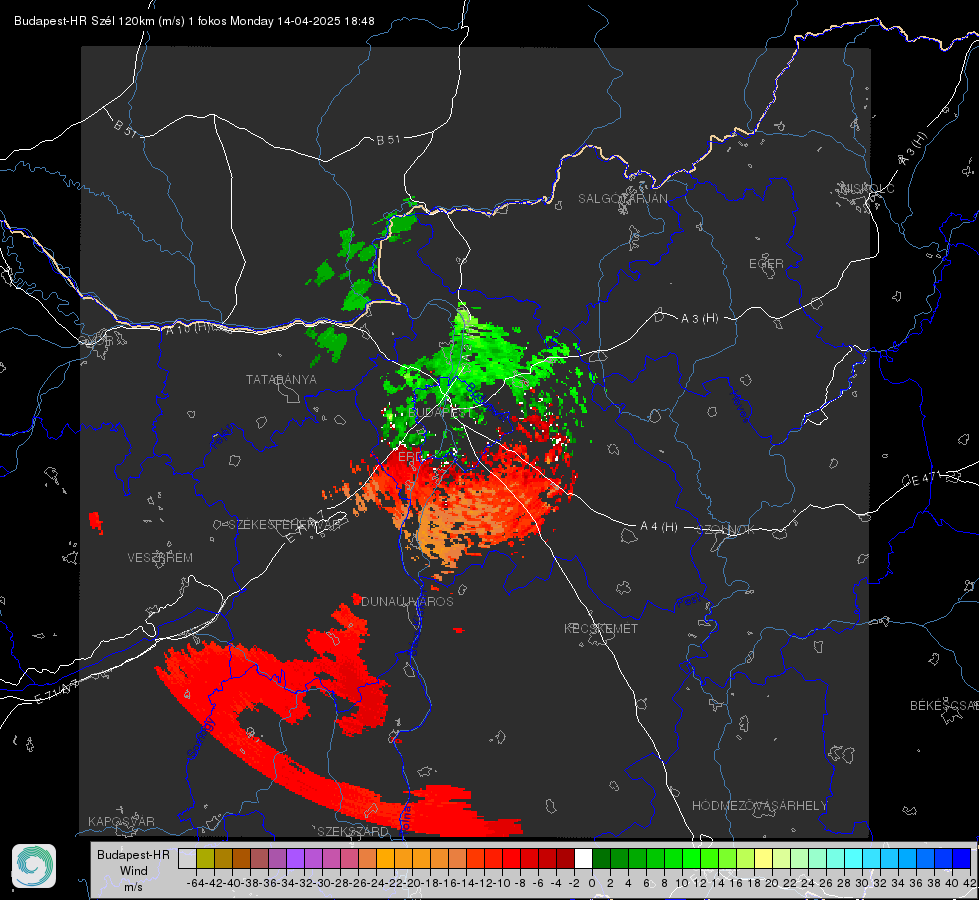Viewport: 979px width, 900px height.
Task: Select the gray swatch before -64
Action: [187, 858]
